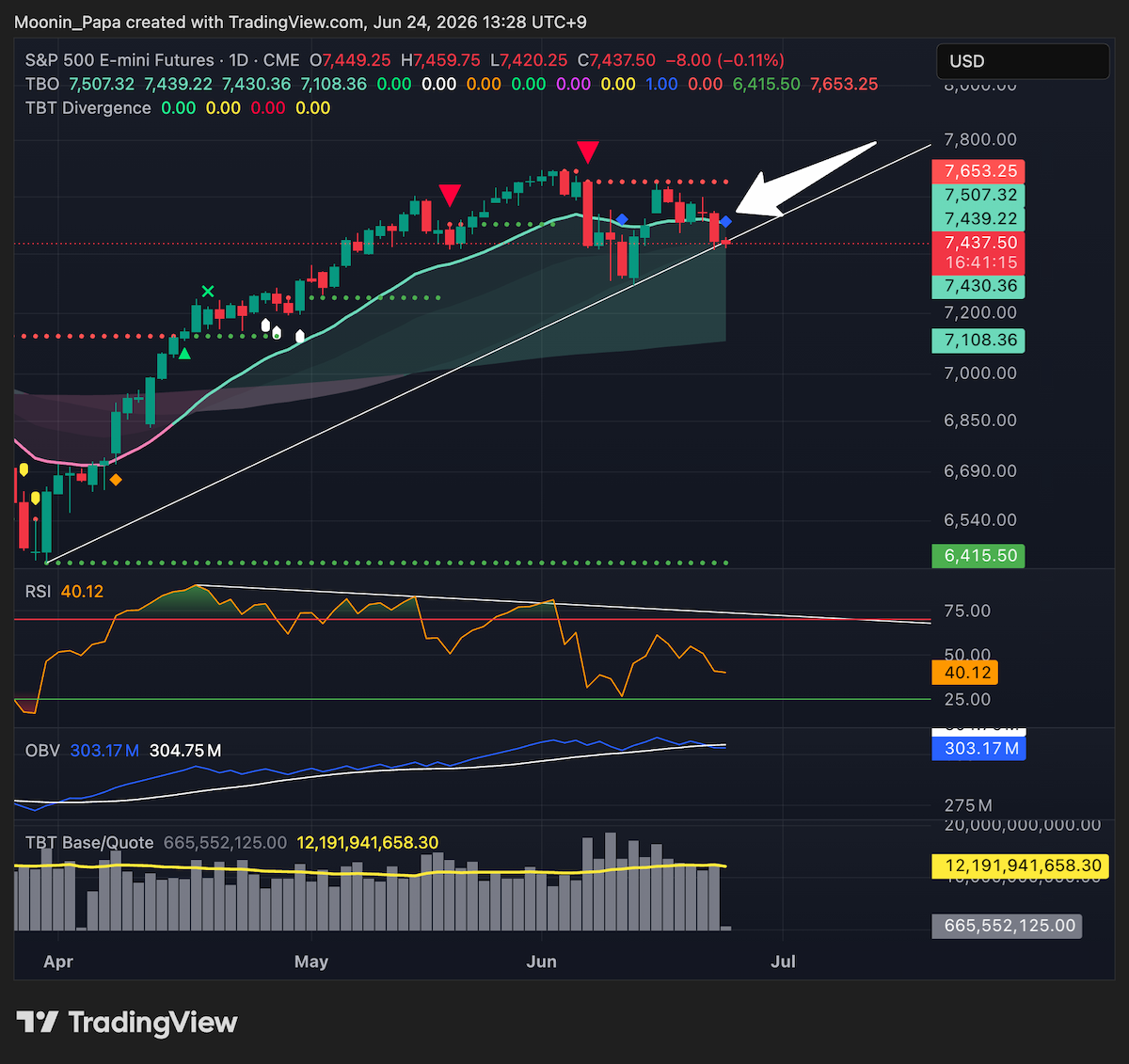The image size is (1129, 1064).
Task: Click the RSI 25.00 scale value
Action: 967,699
